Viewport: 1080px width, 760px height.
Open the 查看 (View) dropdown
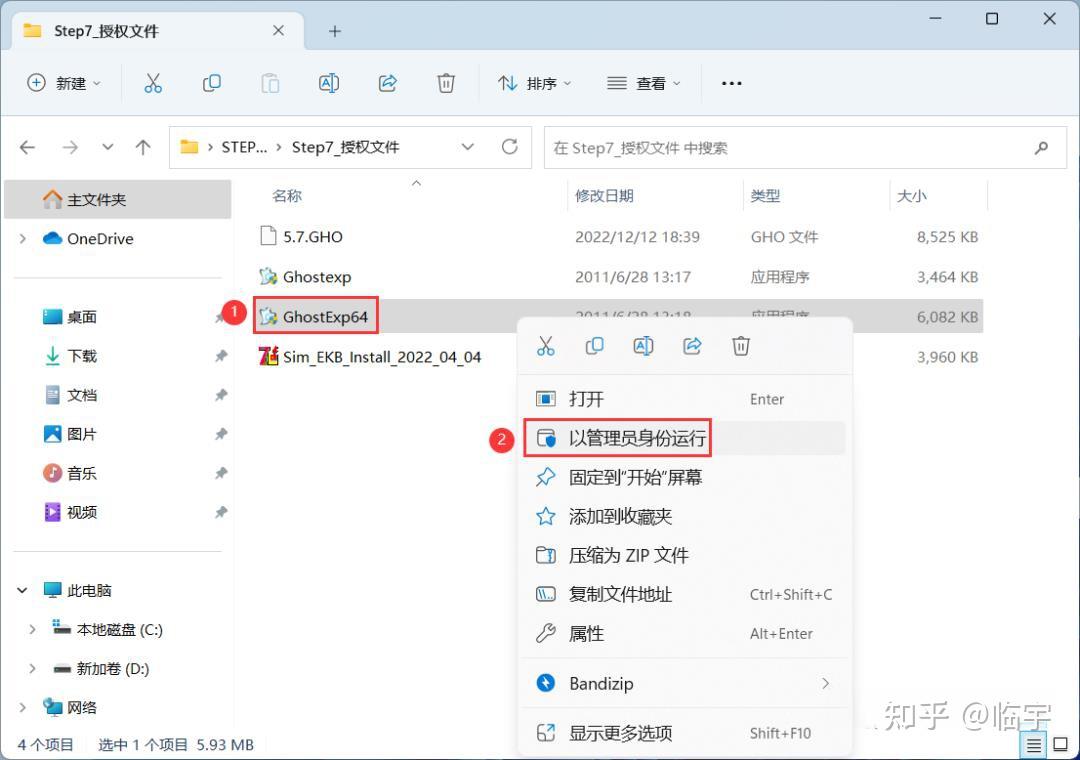[x=645, y=83]
